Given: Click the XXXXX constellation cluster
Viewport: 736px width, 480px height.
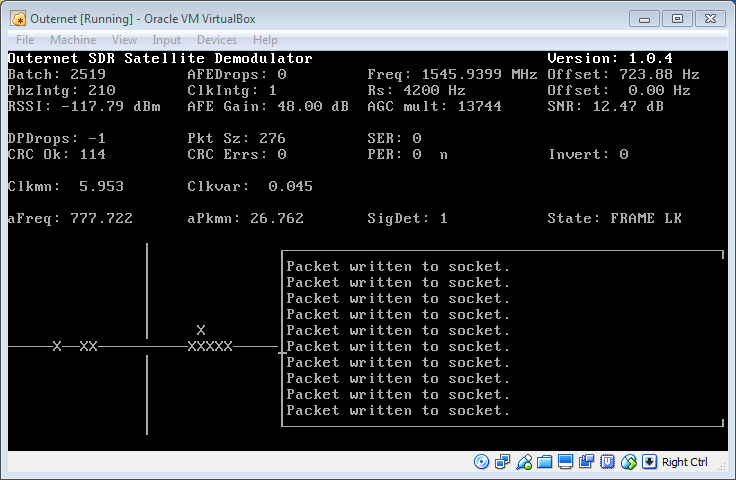Looking at the screenshot, I should 210,346.
